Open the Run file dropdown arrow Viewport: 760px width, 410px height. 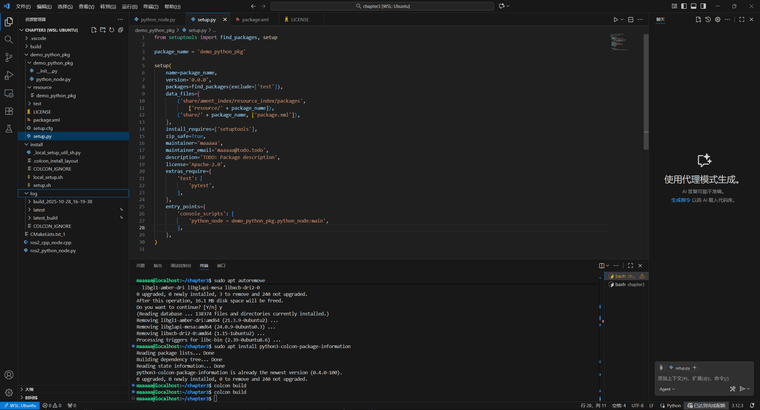[622, 20]
